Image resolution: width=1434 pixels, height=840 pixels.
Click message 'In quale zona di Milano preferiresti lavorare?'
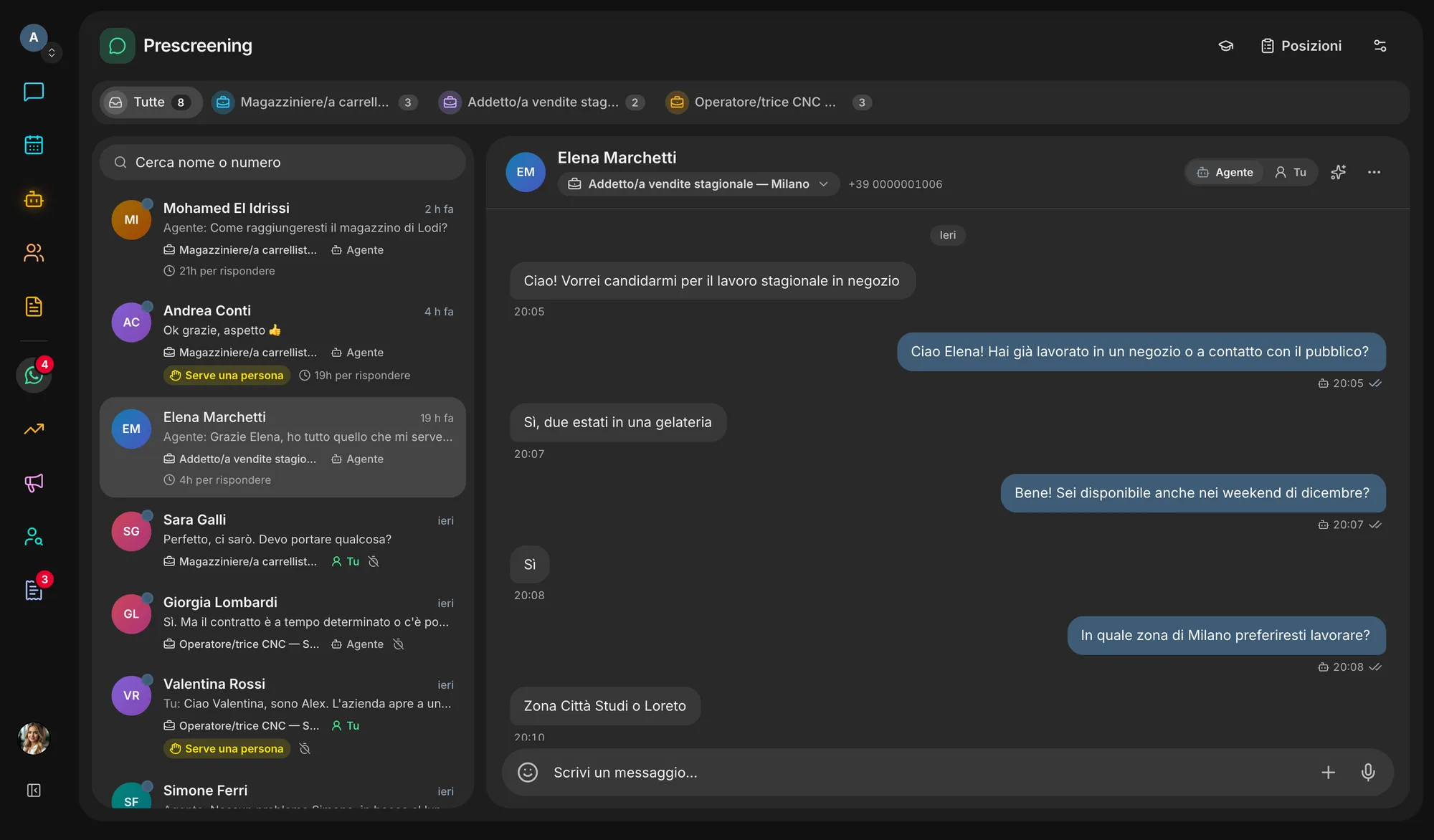coord(1226,636)
